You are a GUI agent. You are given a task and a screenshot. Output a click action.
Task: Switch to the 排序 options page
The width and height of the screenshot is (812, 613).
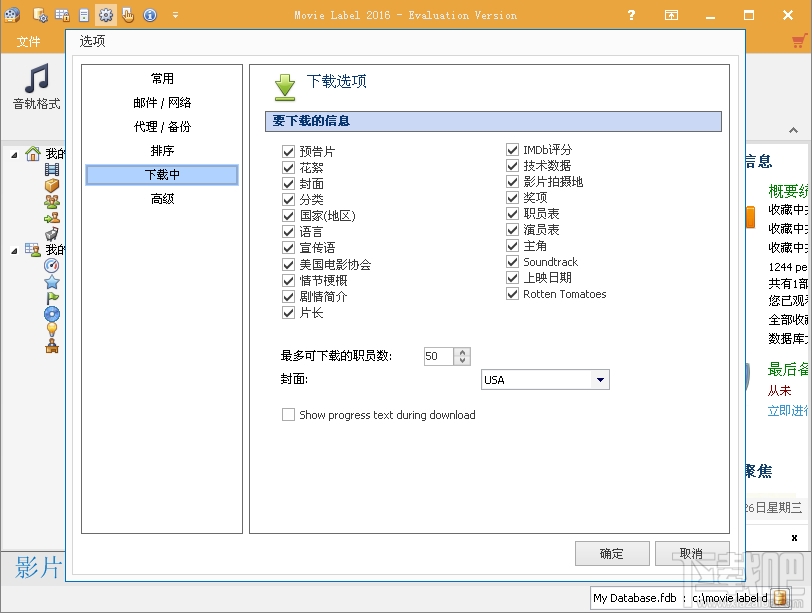(162, 151)
